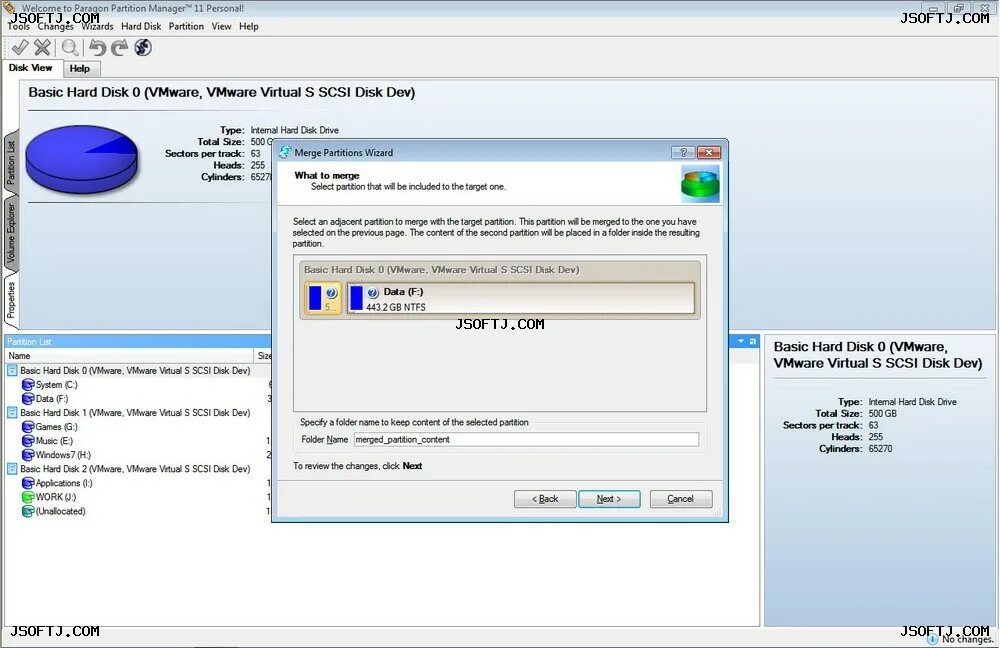This screenshot has width=1000, height=648.
Task: Open the Partition menu
Action: click(186, 26)
